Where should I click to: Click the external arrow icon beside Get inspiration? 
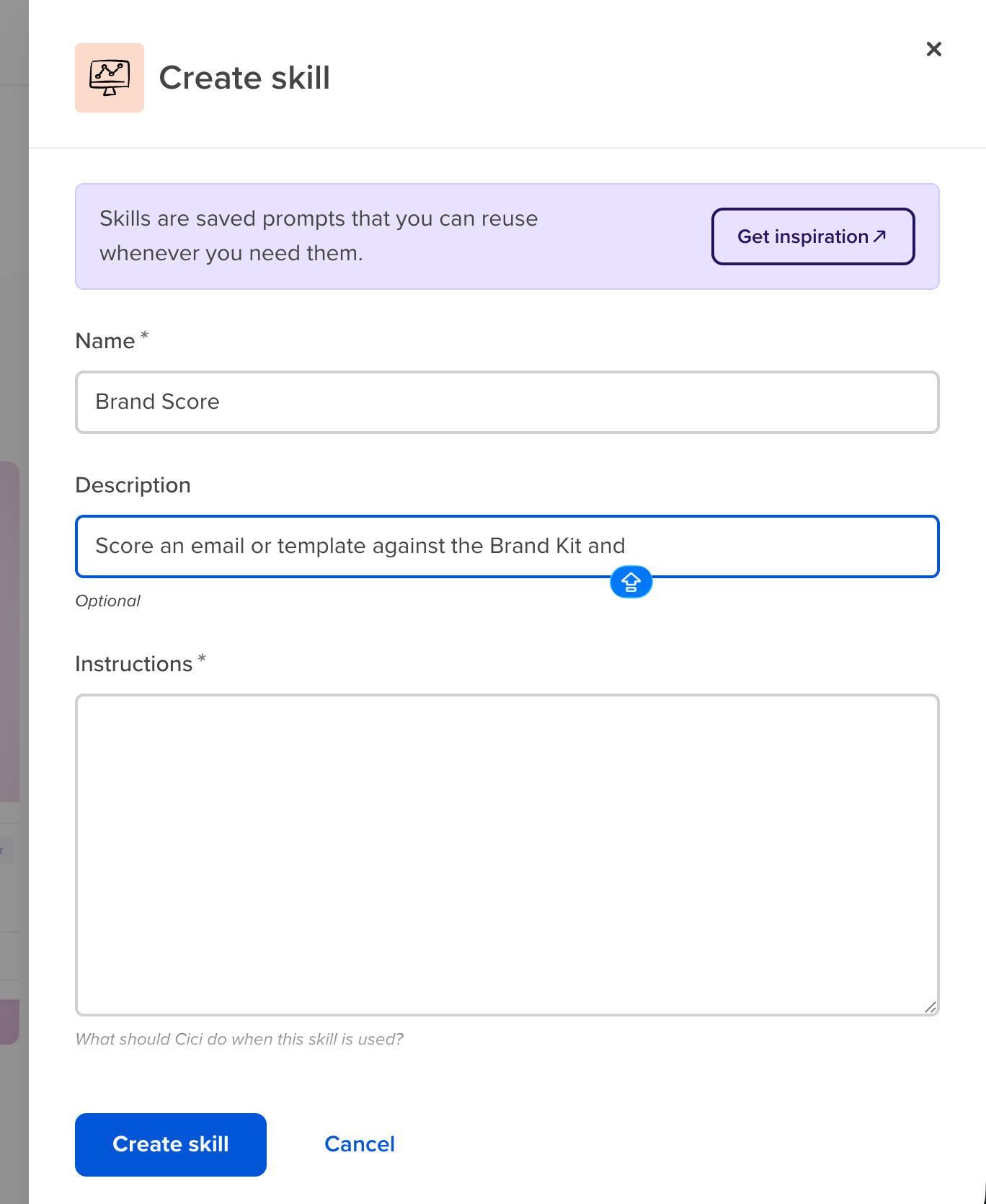click(879, 236)
